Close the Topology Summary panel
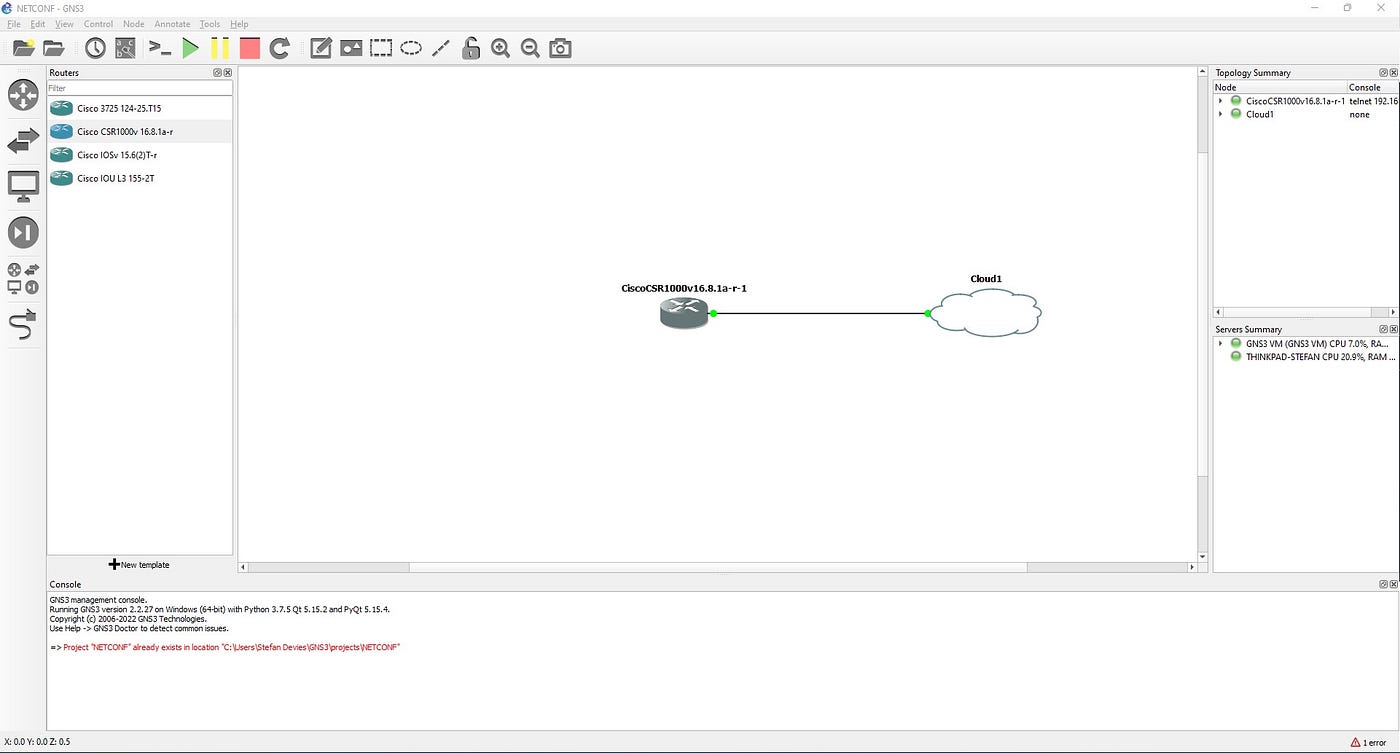The height and width of the screenshot is (753, 1400). tap(1393, 73)
